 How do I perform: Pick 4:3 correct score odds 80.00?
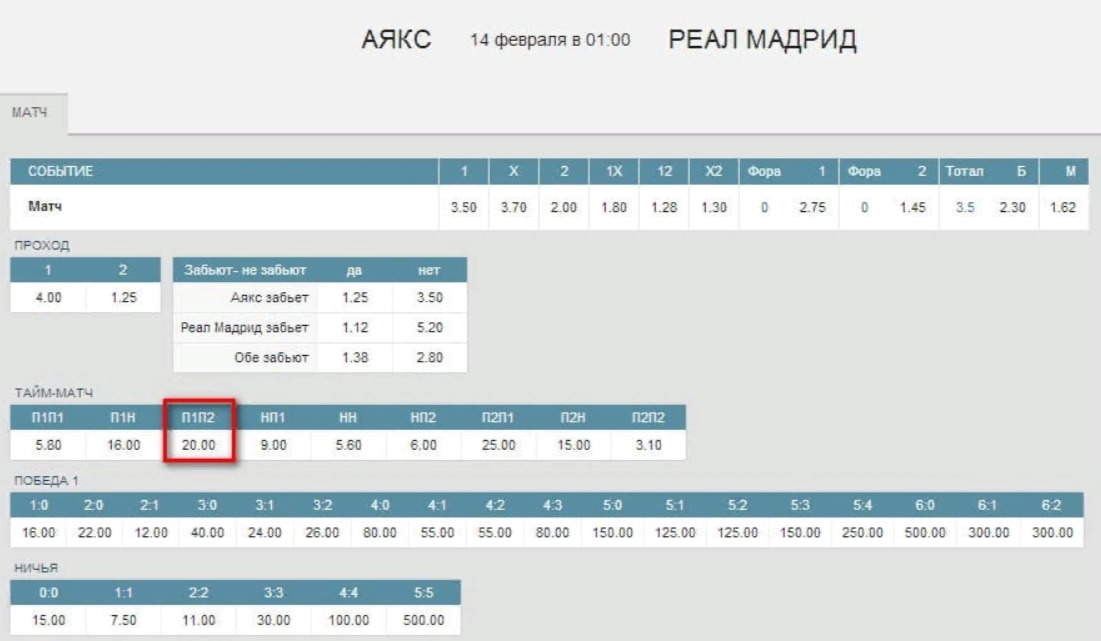pos(553,533)
